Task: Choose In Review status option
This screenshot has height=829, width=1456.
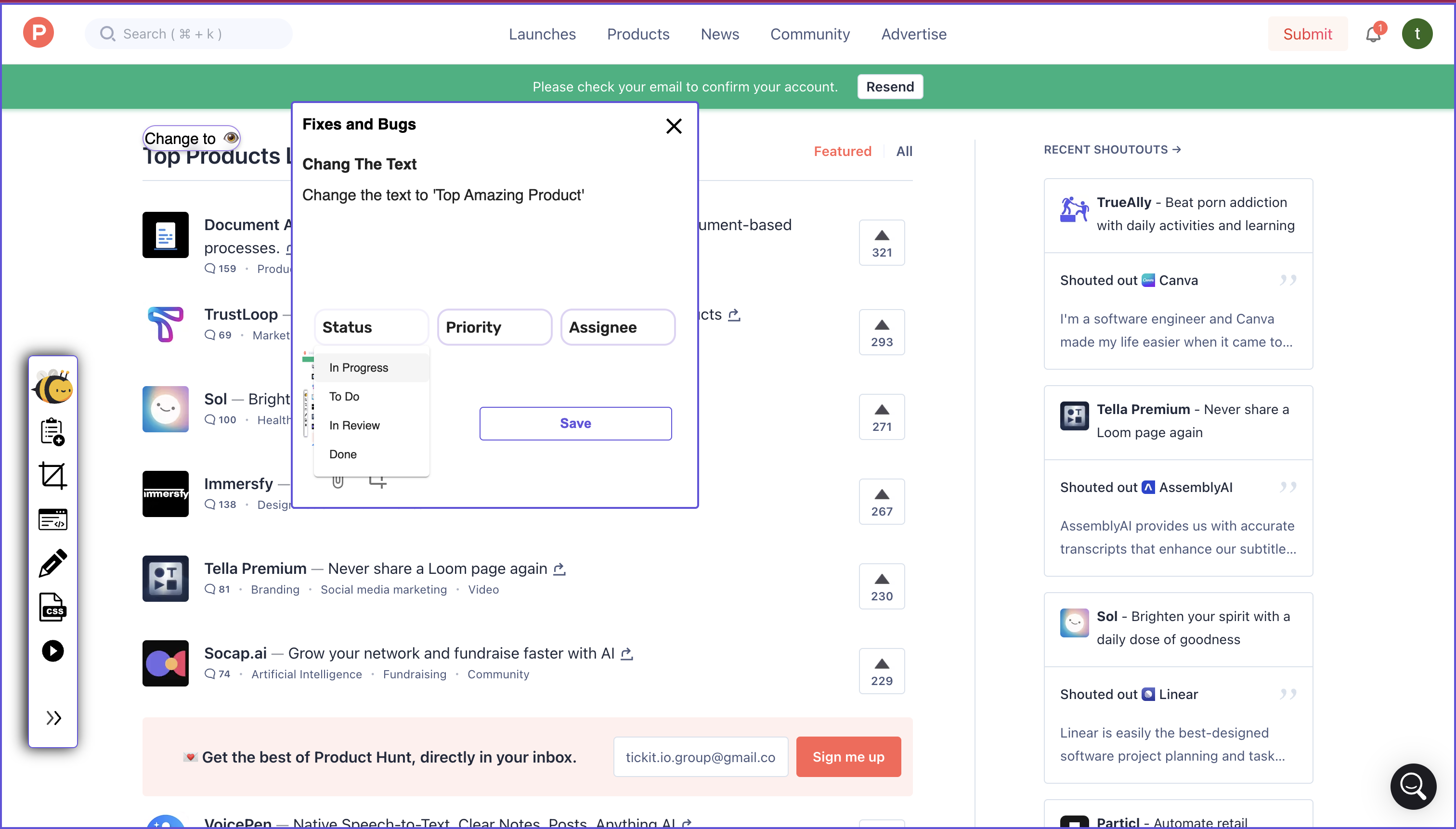Action: 371,425
